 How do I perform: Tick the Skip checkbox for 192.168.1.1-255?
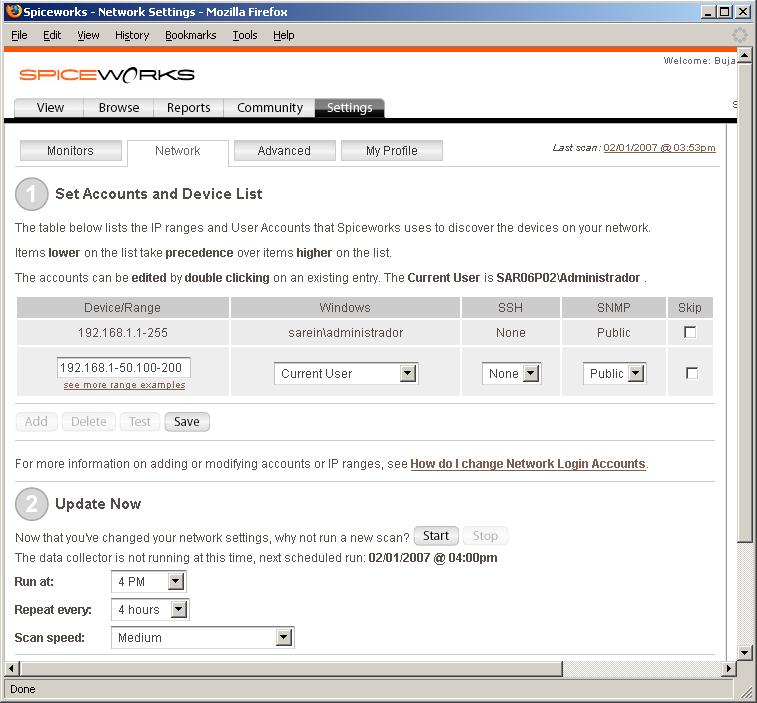(x=690, y=332)
